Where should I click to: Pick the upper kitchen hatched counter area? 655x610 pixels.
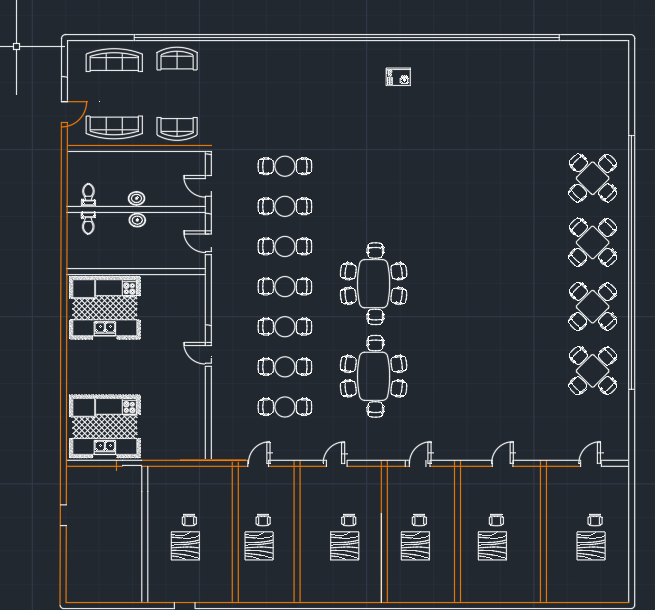coord(104,308)
